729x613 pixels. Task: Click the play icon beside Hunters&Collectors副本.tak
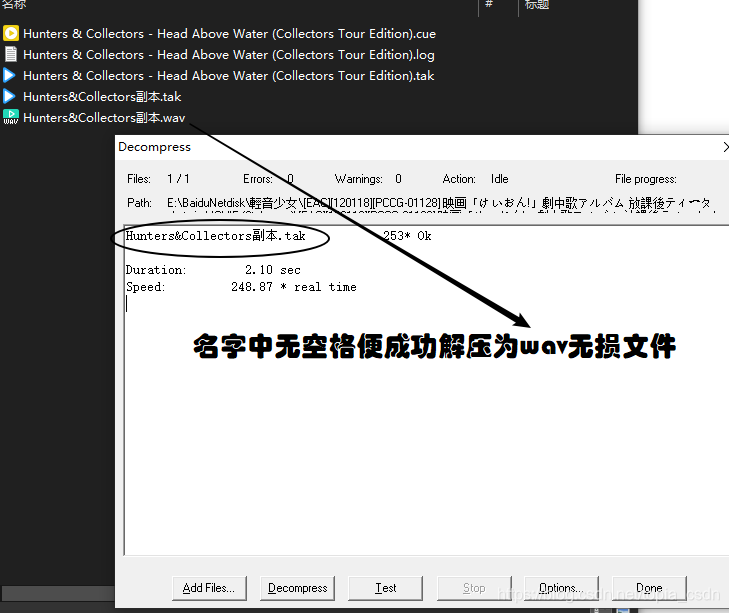[x=9, y=96]
